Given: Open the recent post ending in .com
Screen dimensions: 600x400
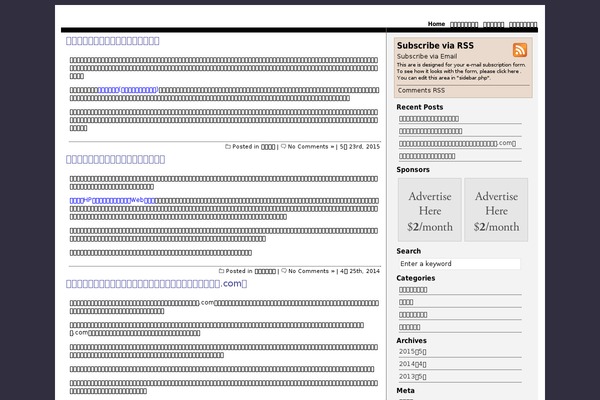Looking at the screenshot, I should [x=457, y=144].
